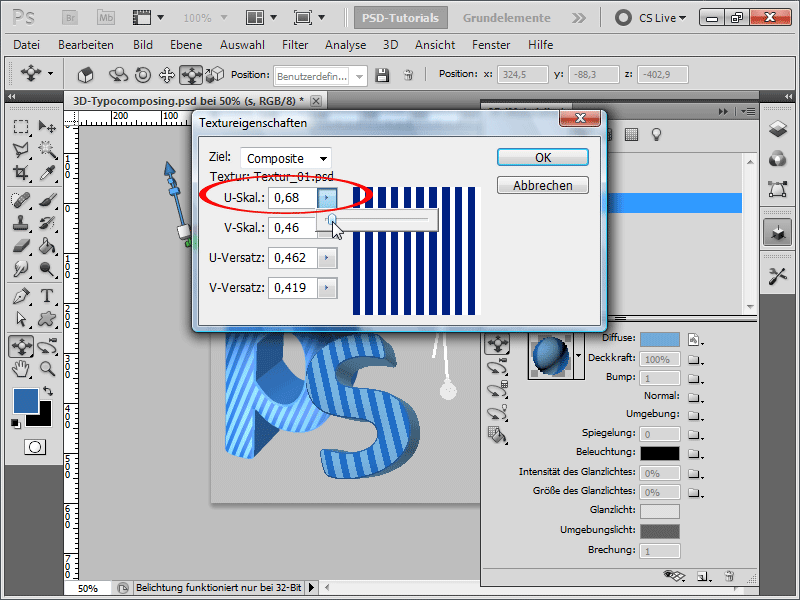
Task: Toggle Quick Mask mode
Action: pos(35,447)
